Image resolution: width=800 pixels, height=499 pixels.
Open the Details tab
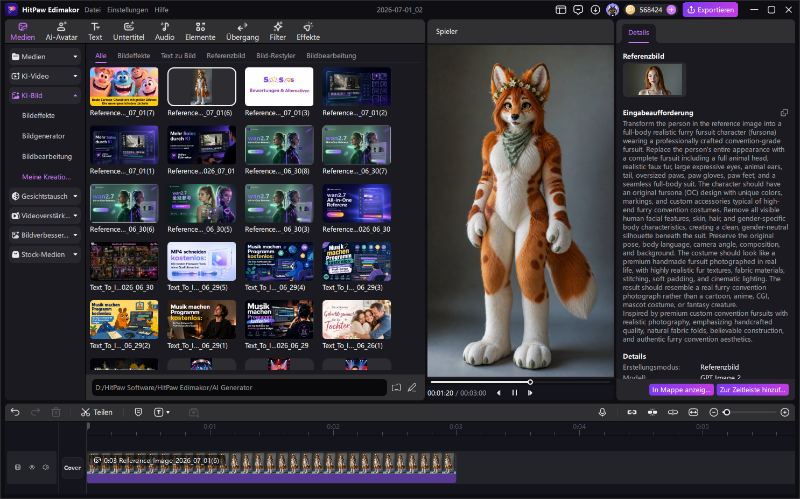coord(639,32)
